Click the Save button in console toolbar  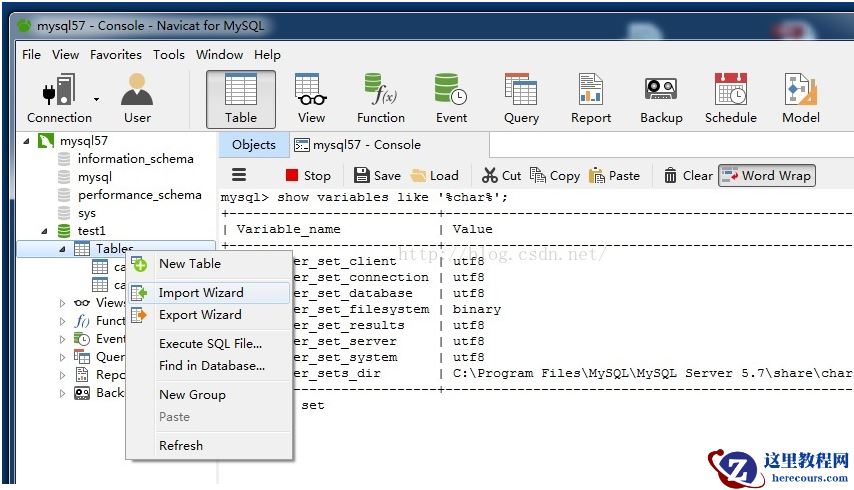[x=377, y=175]
